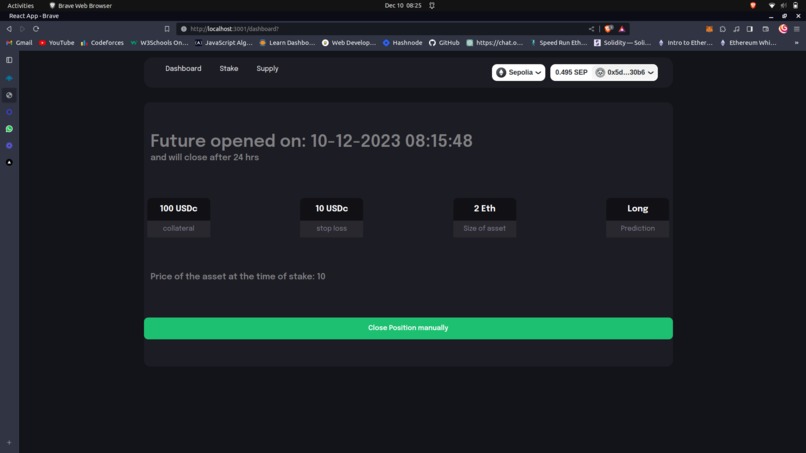Click the media control music note icon
Screen dimensions: 806x453
pos(736,29)
